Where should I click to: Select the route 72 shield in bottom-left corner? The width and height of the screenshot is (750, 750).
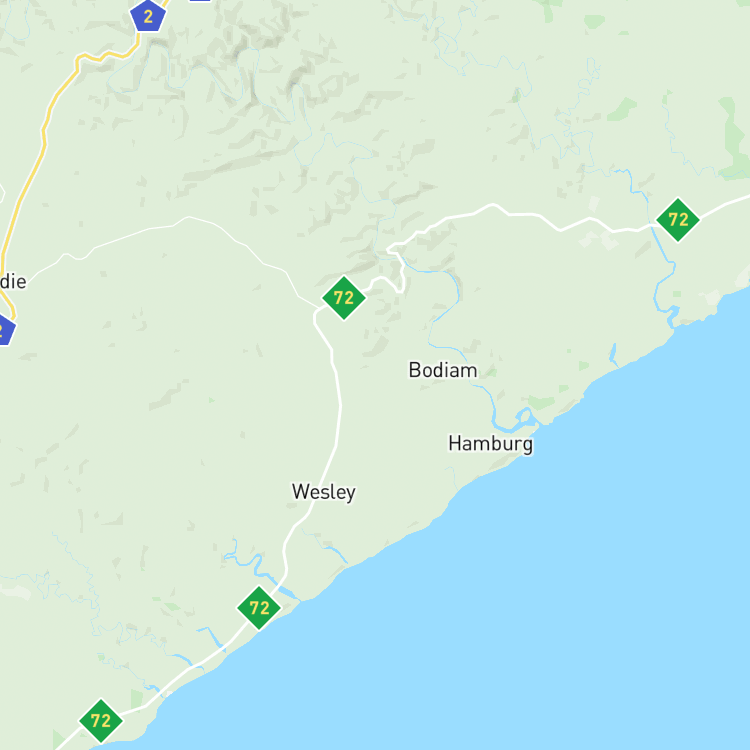[100, 721]
